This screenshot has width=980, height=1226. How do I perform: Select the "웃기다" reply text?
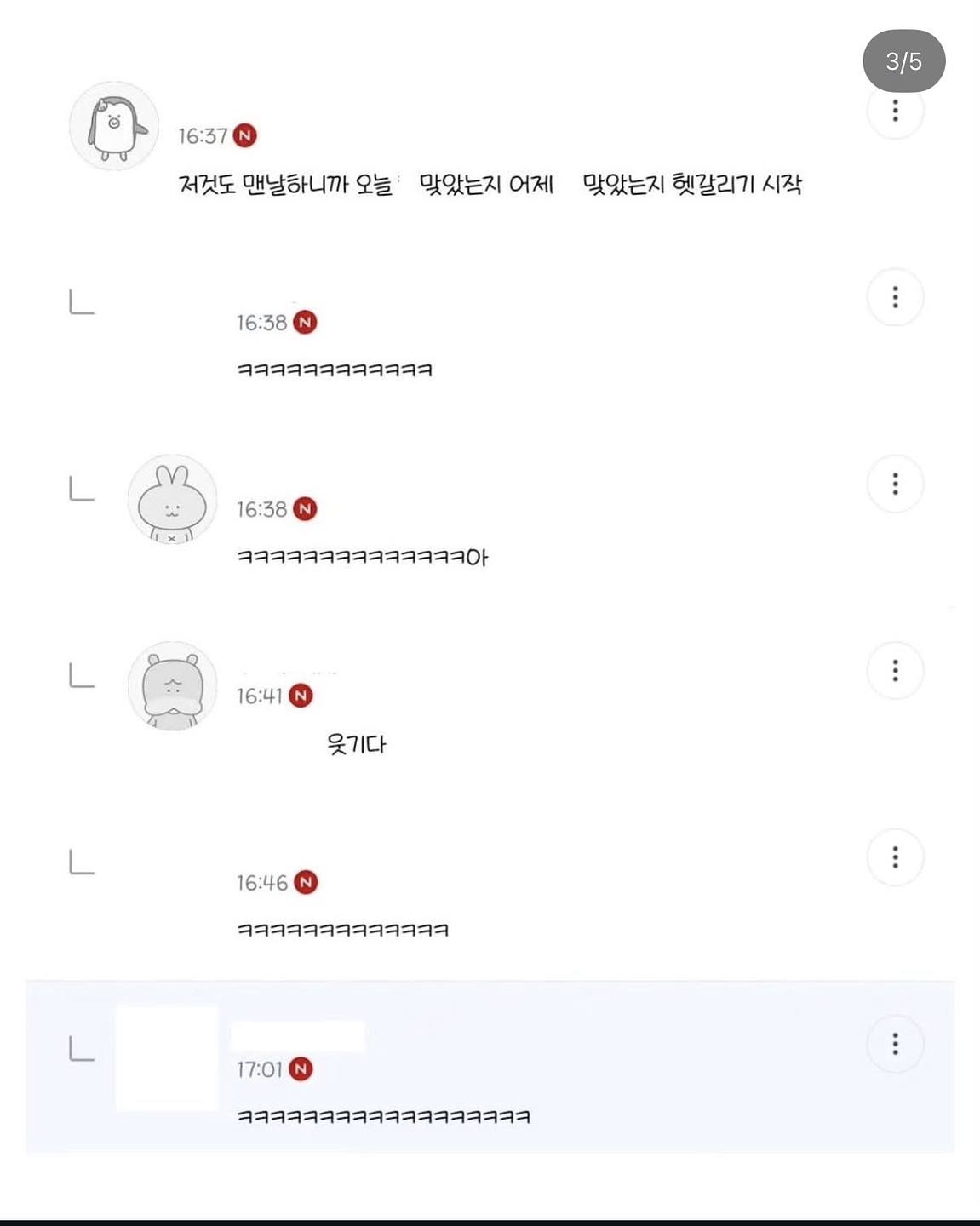357,744
